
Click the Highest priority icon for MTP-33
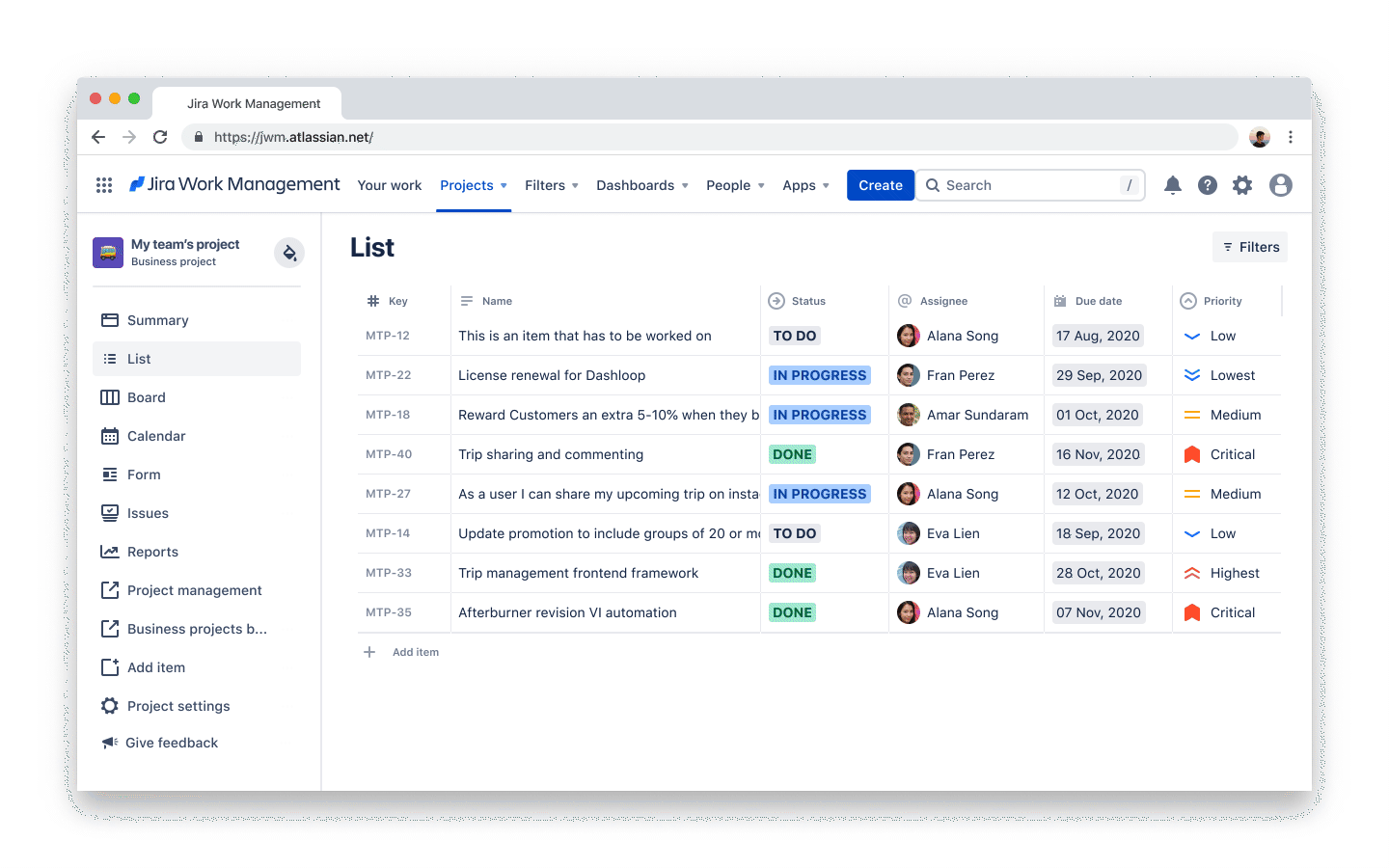(x=1192, y=573)
